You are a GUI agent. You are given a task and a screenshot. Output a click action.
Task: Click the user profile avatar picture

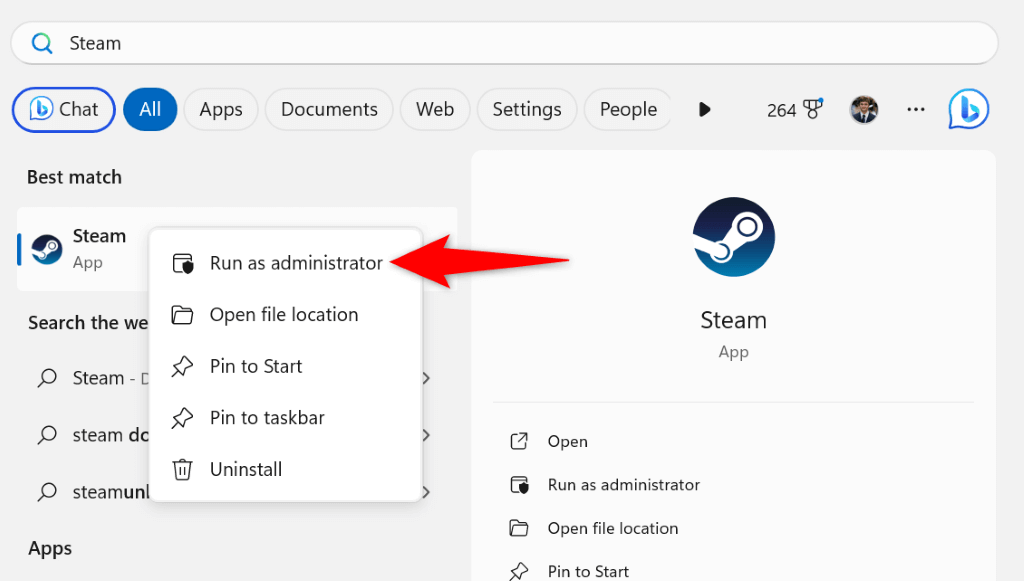click(863, 110)
